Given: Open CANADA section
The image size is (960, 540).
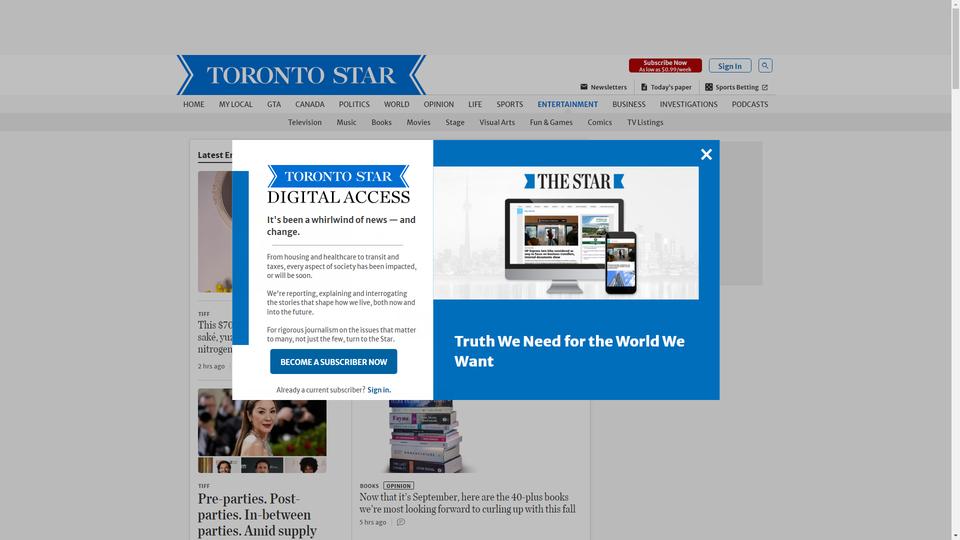Looking at the screenshot, I should 310,104.
